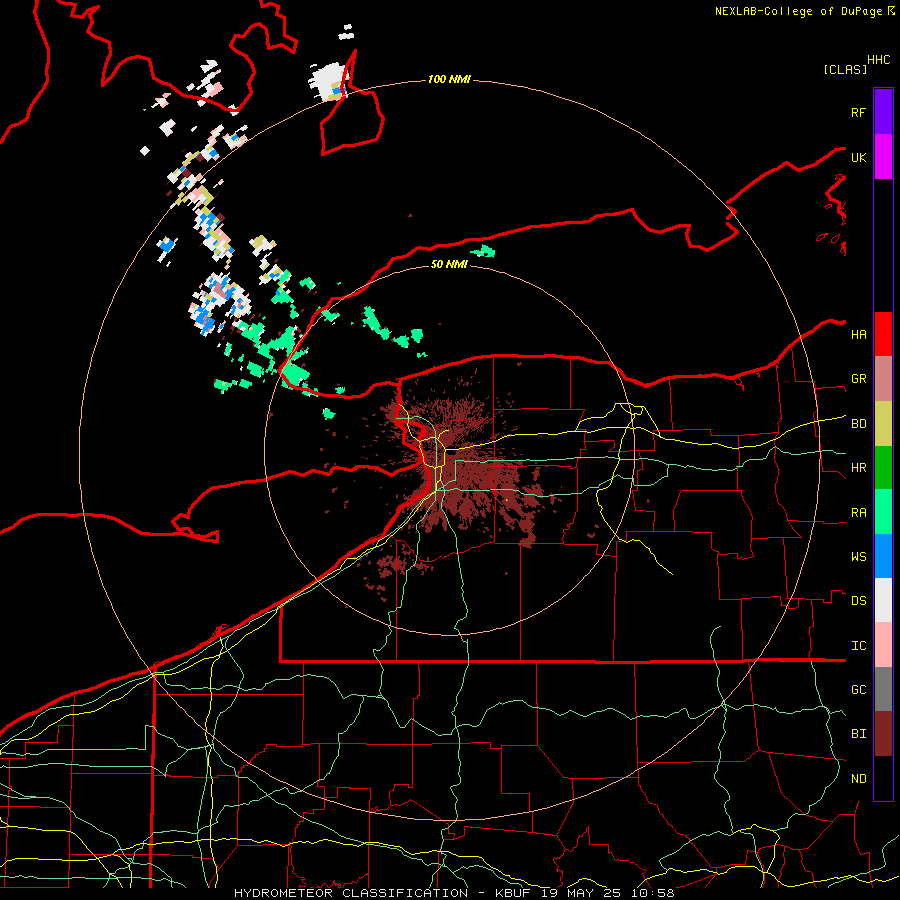Click the DS legend label

858,601
